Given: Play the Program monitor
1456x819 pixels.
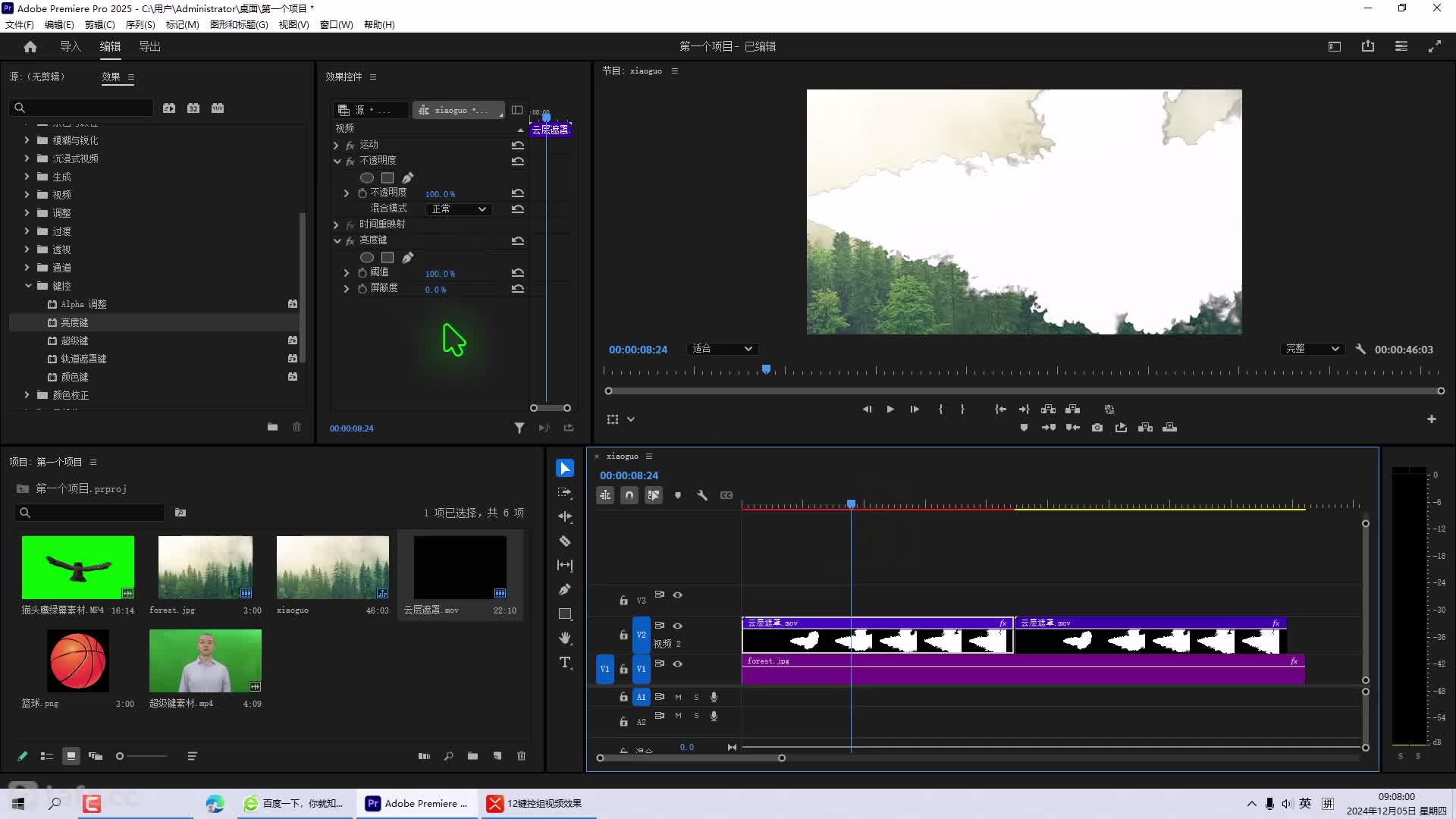Looking at the screenshot, I should coord(890,409).
